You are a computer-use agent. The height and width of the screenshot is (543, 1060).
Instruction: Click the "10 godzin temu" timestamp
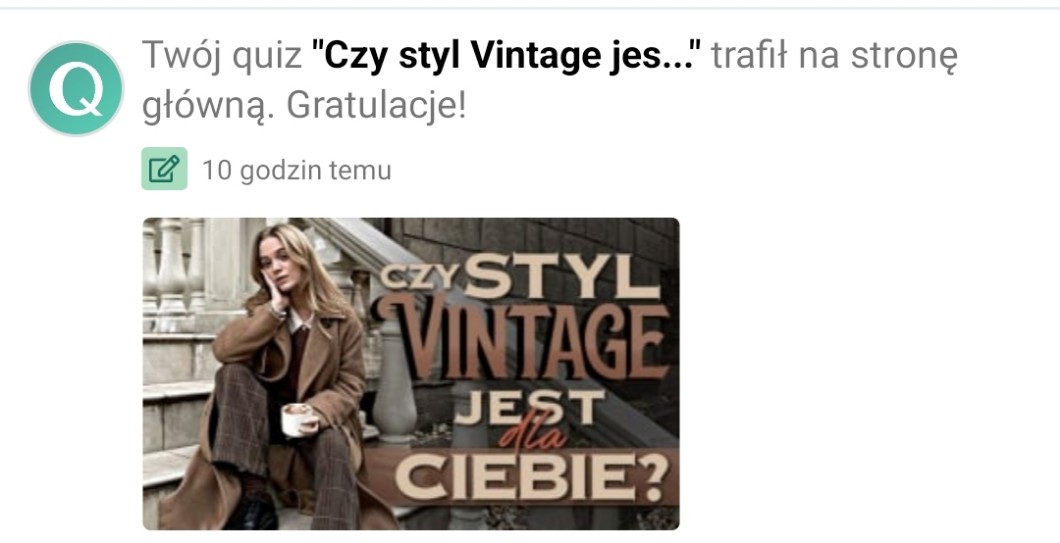(297, 170)
